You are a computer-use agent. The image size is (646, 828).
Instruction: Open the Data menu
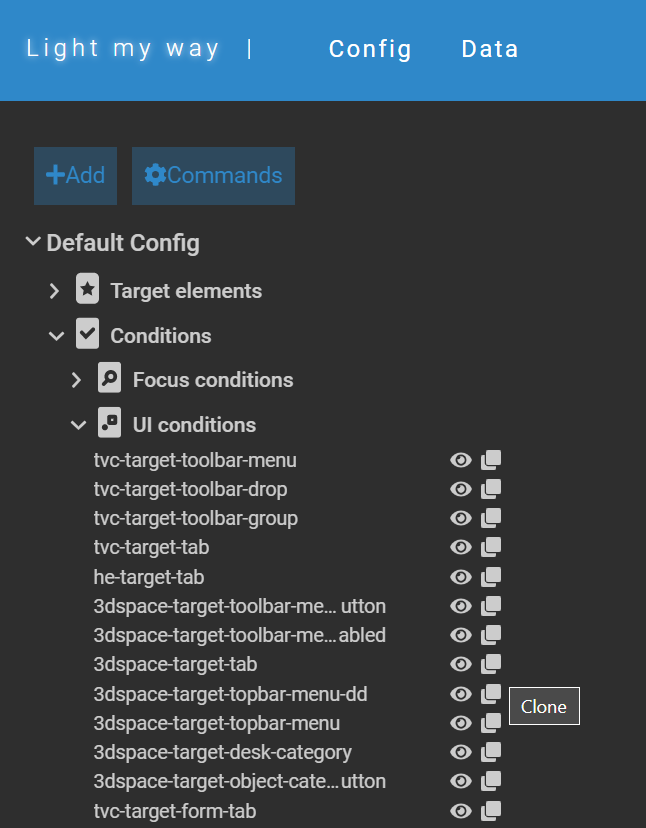[x=490, y=49]
